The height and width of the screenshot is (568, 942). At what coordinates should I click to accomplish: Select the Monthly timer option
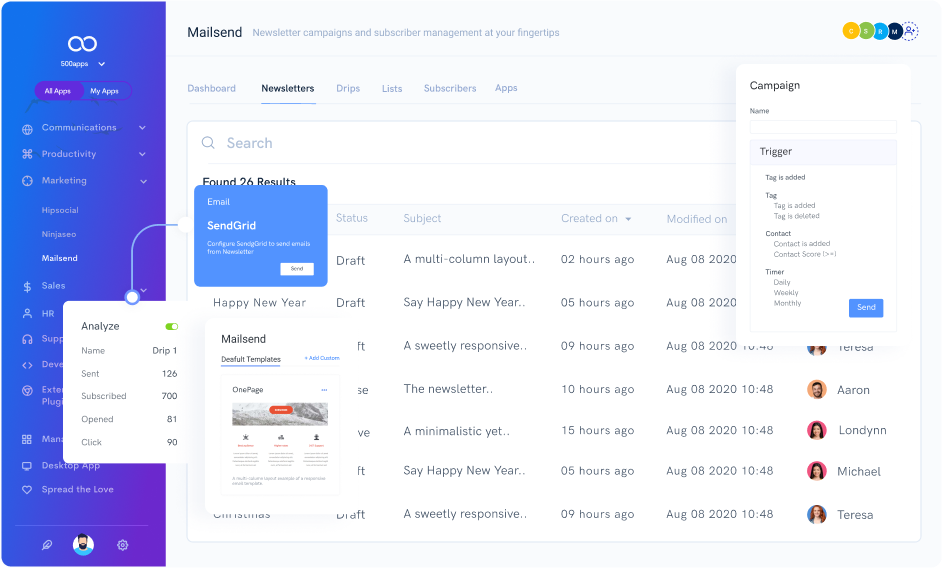(788, 303)
